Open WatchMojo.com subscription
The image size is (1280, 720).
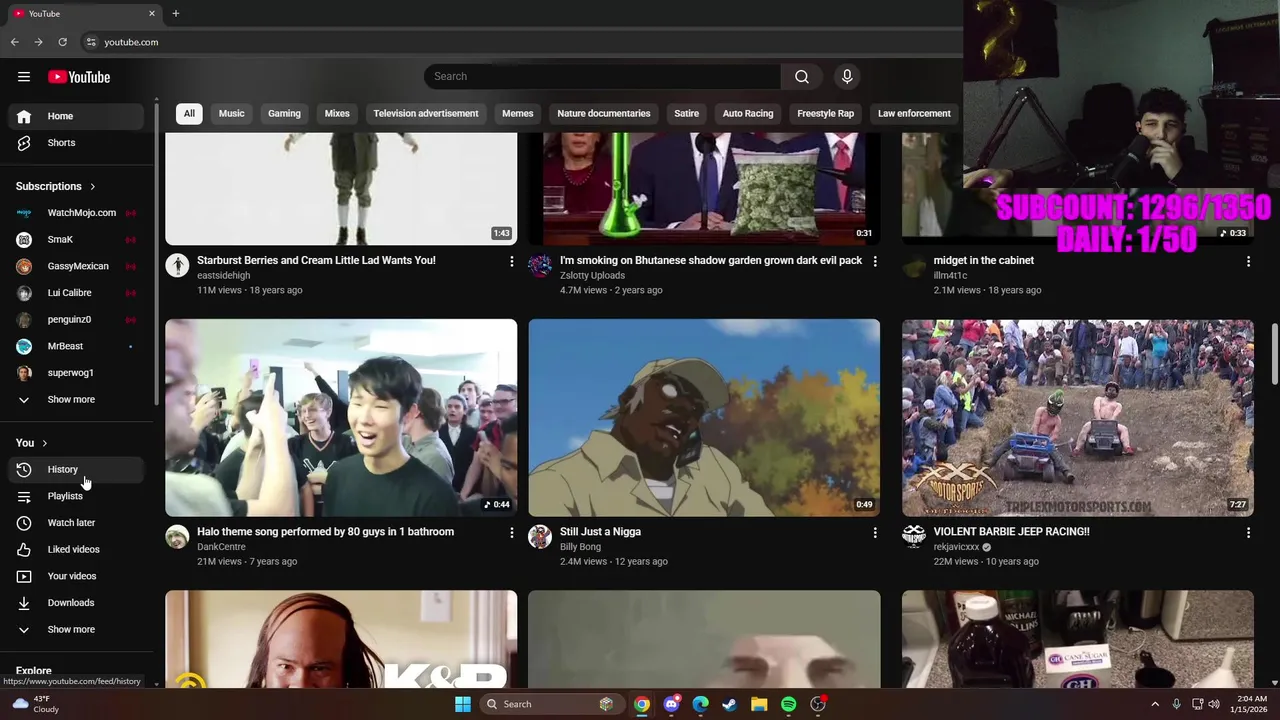pyautogui.click(x=76, y=213)
